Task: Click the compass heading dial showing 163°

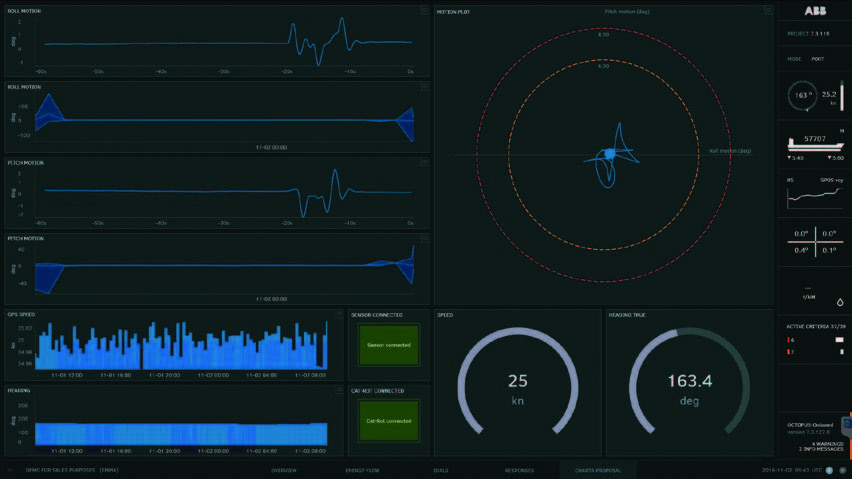Action: pos(802,96)
